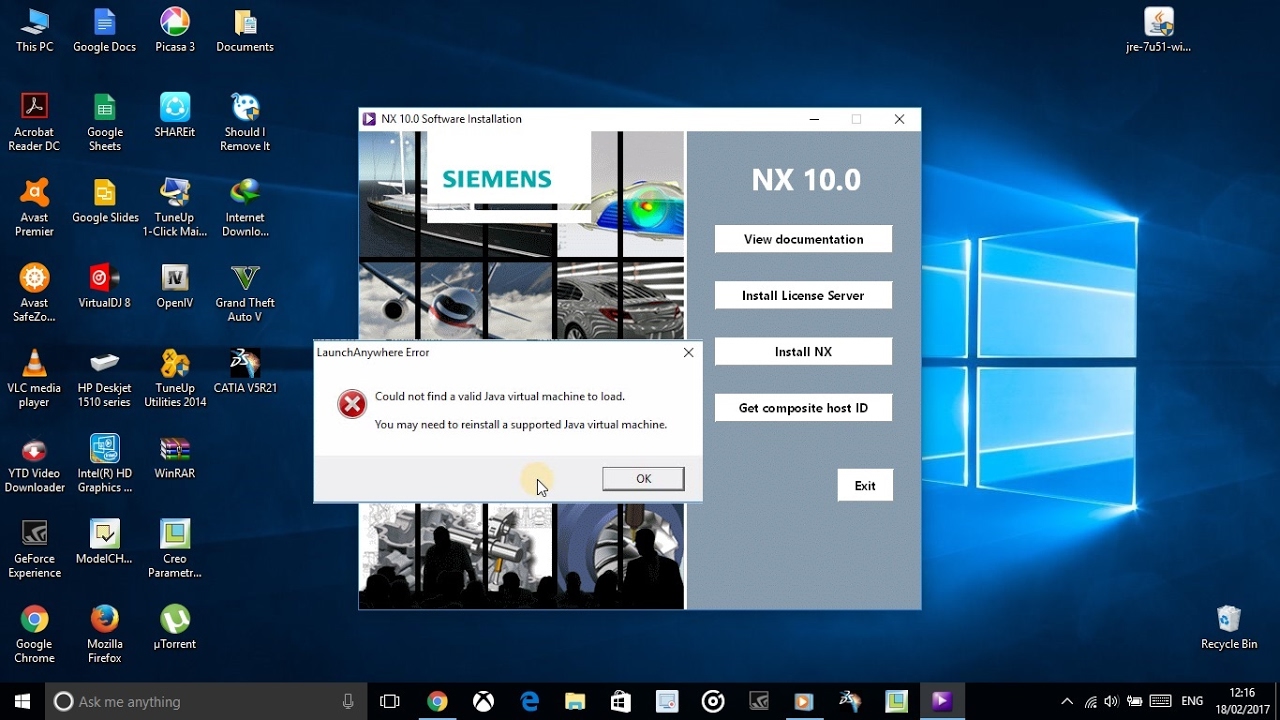The width and height of the screenshot is (1280, 720).
Task: Click the battery tray icon
Action: click(1135, 702)
